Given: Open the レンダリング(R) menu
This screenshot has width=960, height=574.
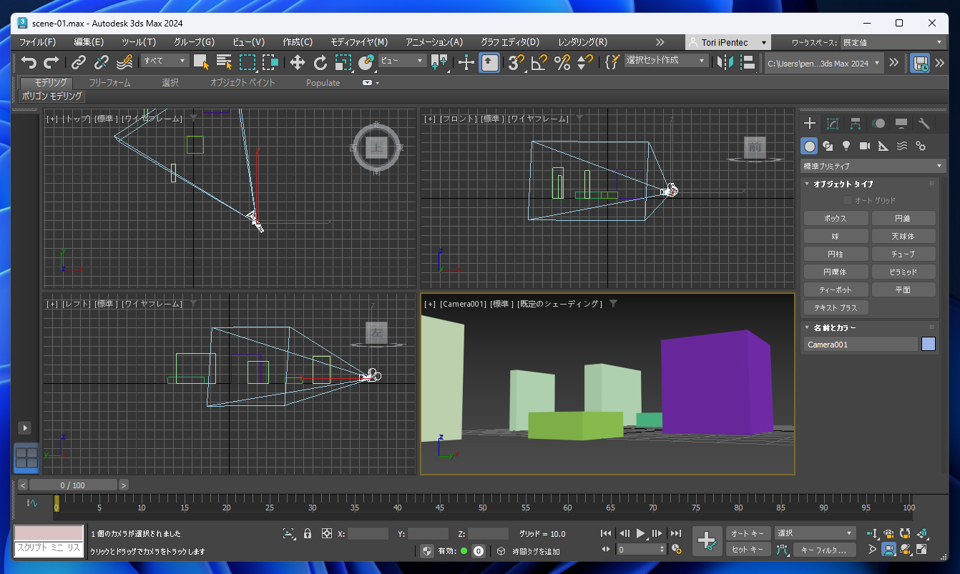Looking at the screenshot, I should 582,42.
